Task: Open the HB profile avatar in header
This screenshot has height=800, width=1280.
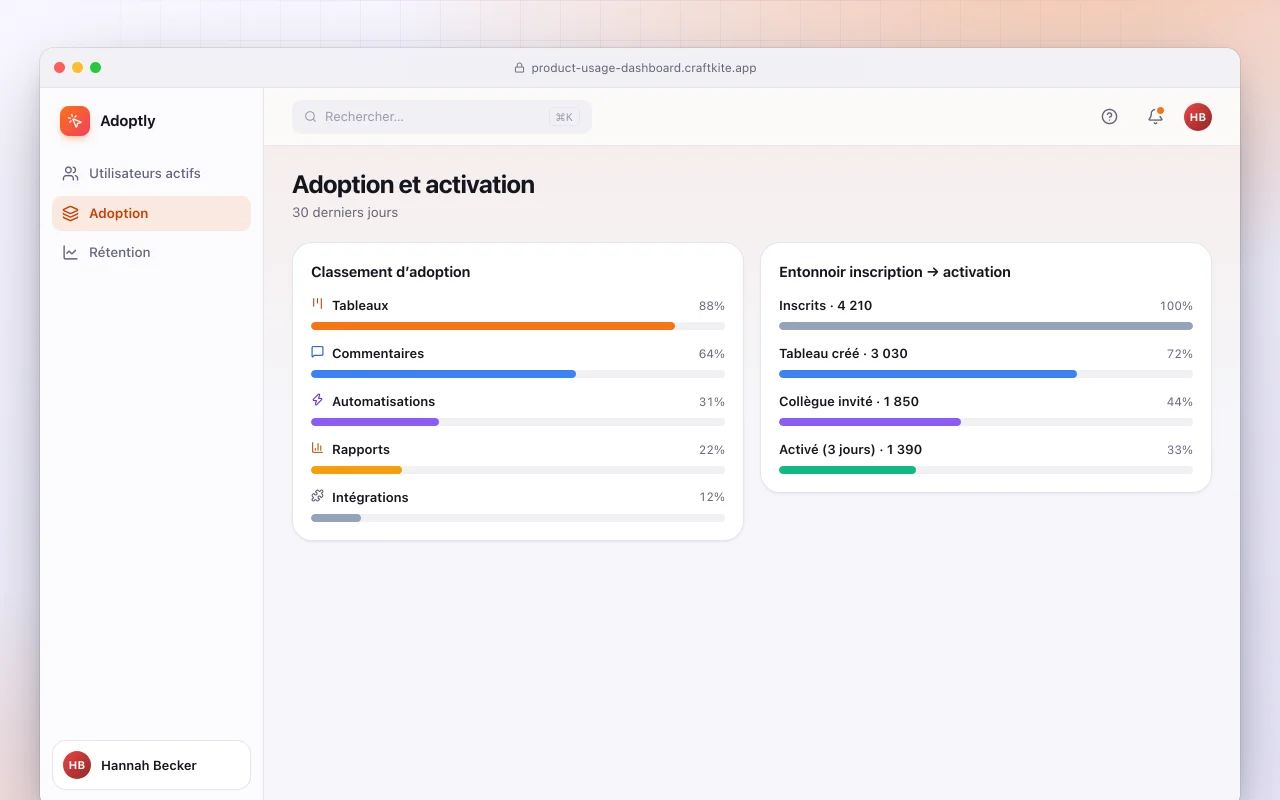Action: (1198, 117)
